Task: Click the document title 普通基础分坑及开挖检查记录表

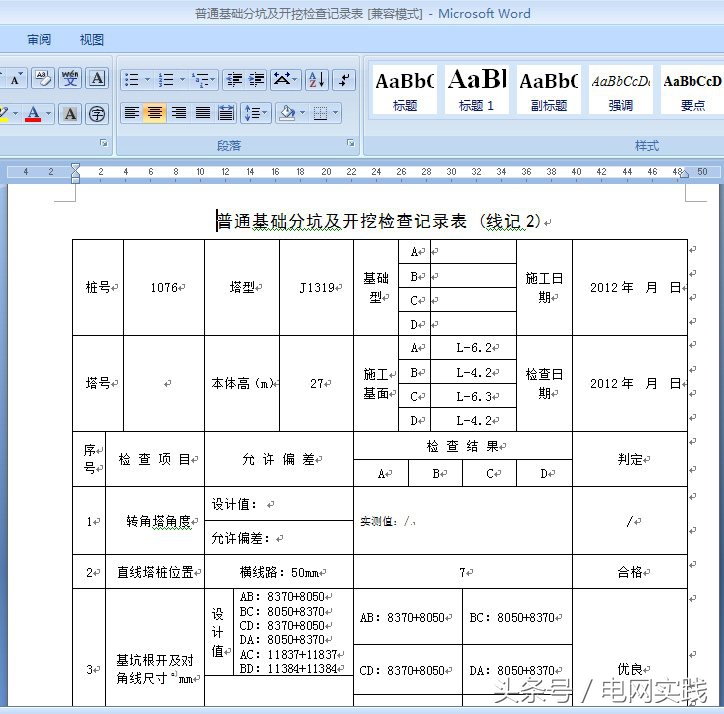Action: coord(342,221)
